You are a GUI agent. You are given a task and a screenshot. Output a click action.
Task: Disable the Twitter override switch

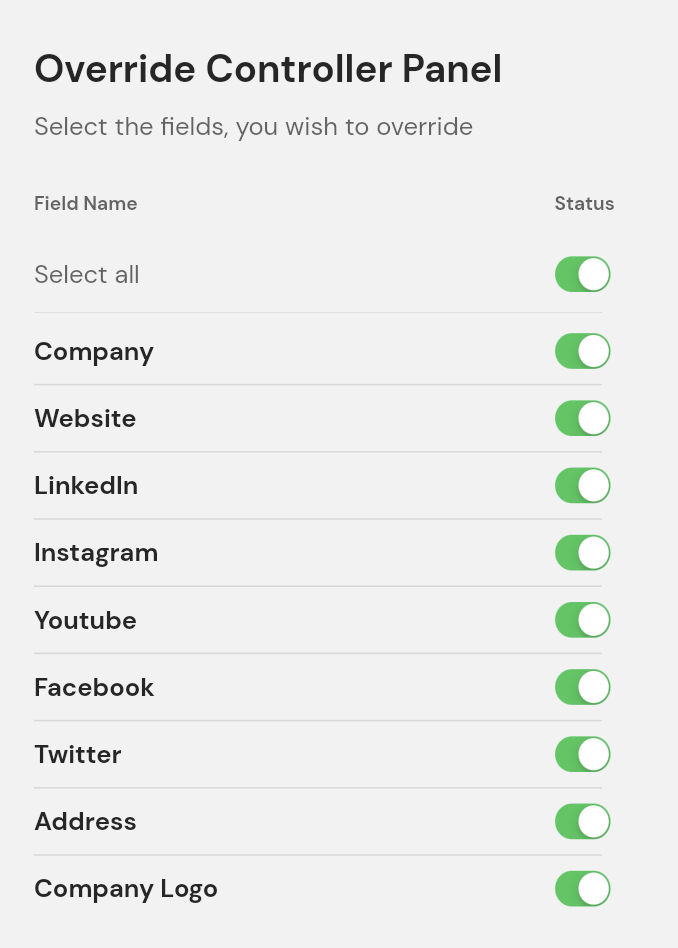pyautogui.click(x=582, y=754)
